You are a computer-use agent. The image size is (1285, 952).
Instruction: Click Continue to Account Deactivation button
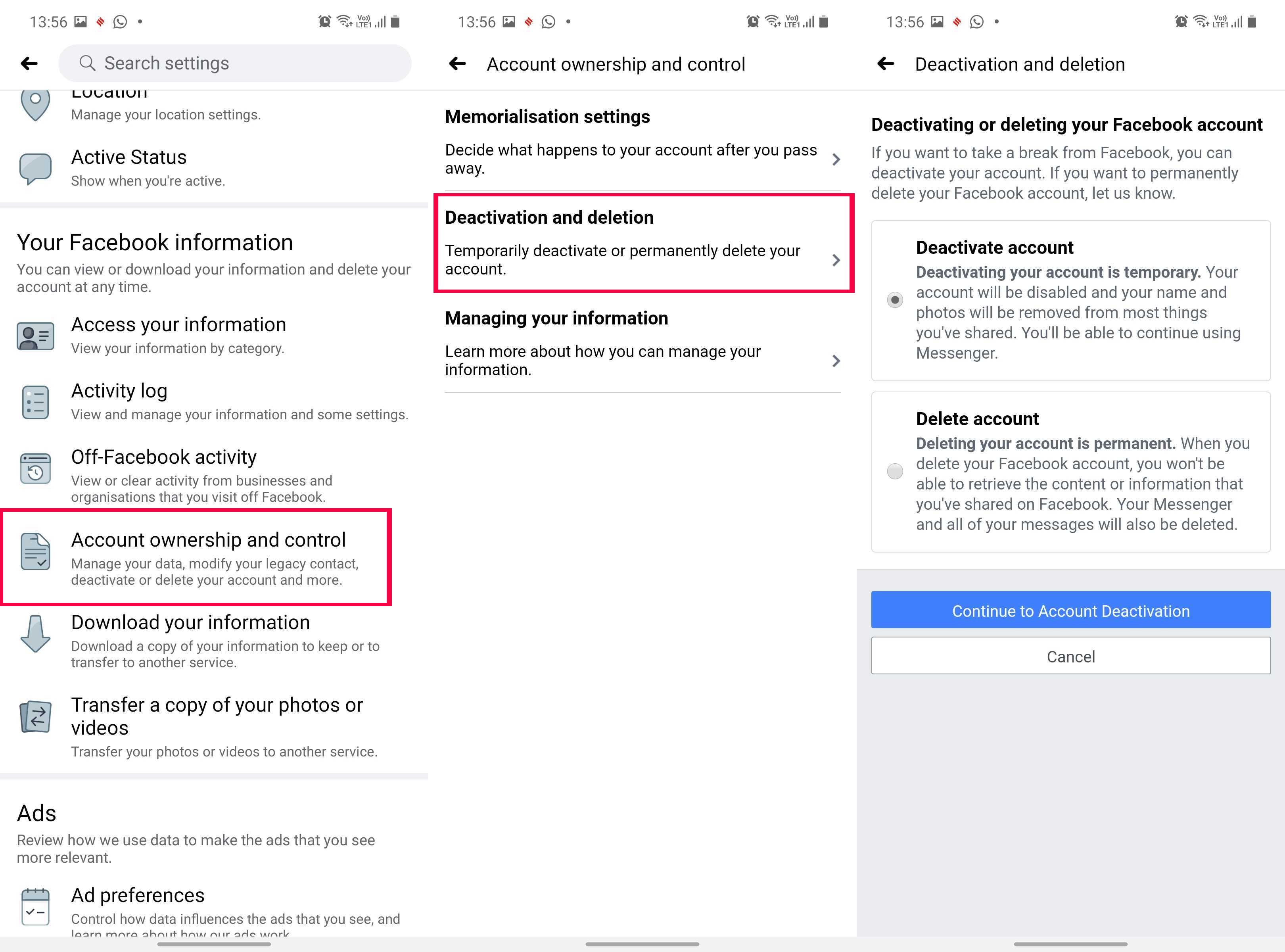pyautogui.click(x=1070, y=610)
